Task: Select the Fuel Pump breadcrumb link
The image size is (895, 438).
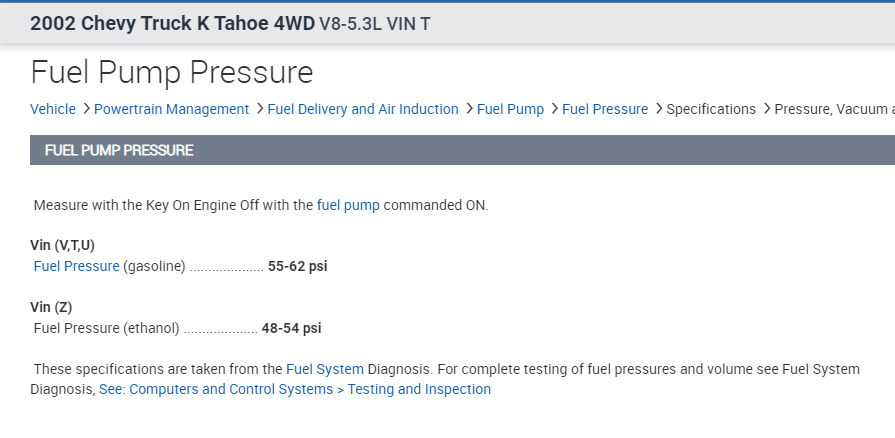Action: [510, 109]
